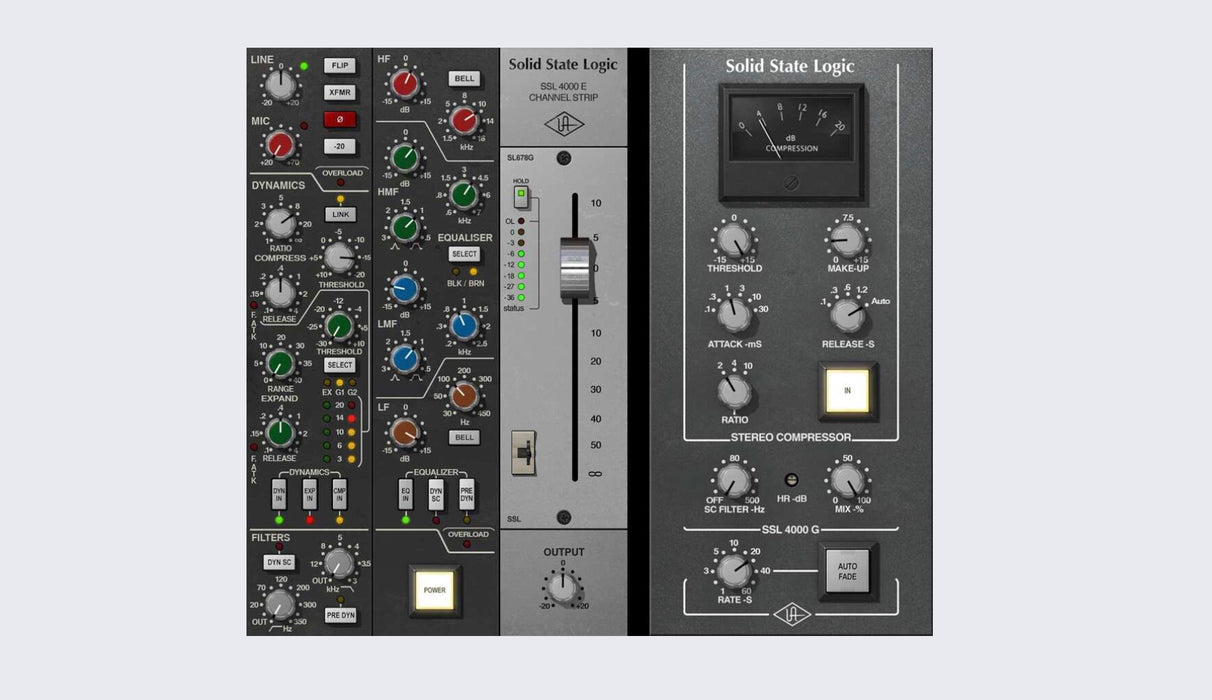This screenshot has height=700, width=1212.
Task: Click the LINE input gain knob
Action: [x=281, y=87]
